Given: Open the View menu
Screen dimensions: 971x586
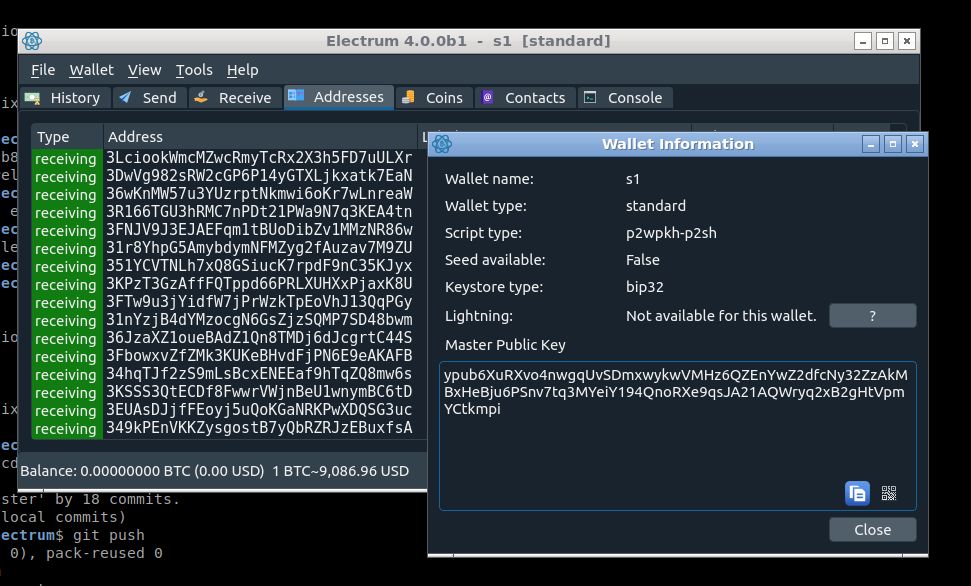Looking at the screenshot, I should [x=144, y=70].
